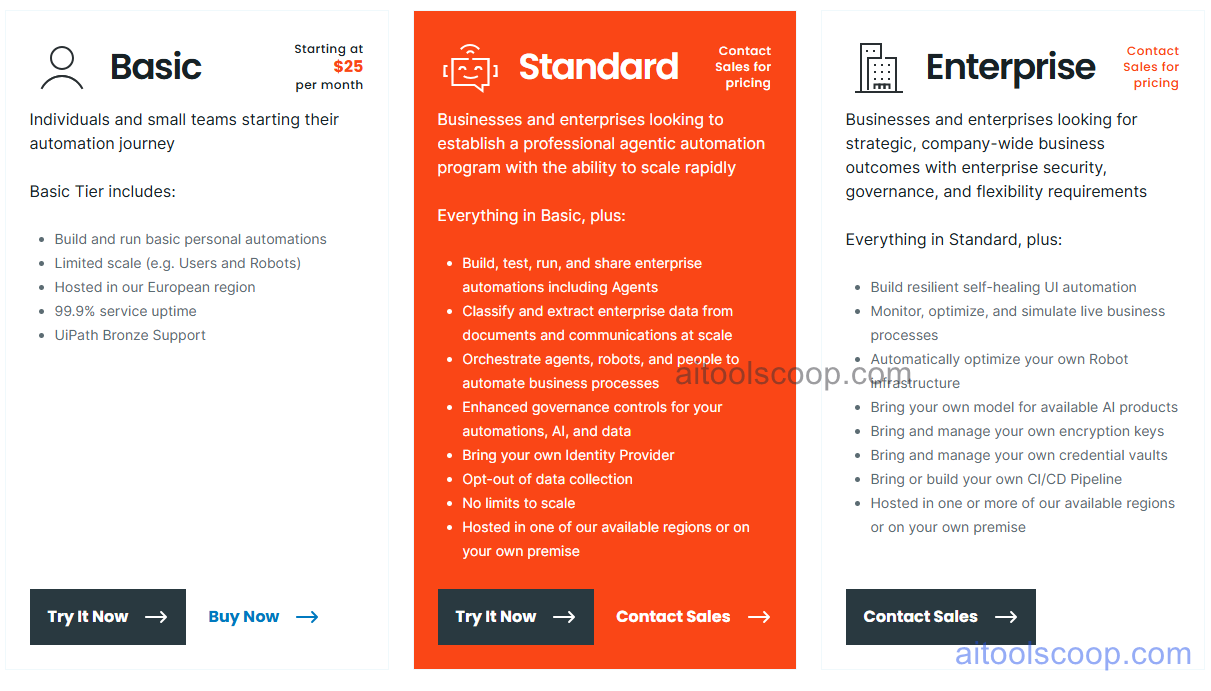The height and width of the screenshot is (691, 1211).
Task: Click the arrow icon next to Buy Now
Action: click(x=306, y=617)
